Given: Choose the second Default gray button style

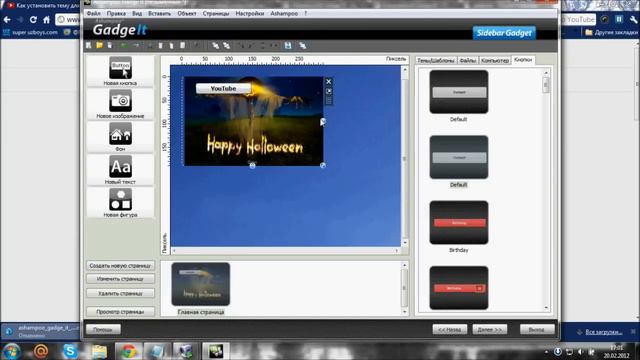Looking at the screenshot, I should 459,157.
